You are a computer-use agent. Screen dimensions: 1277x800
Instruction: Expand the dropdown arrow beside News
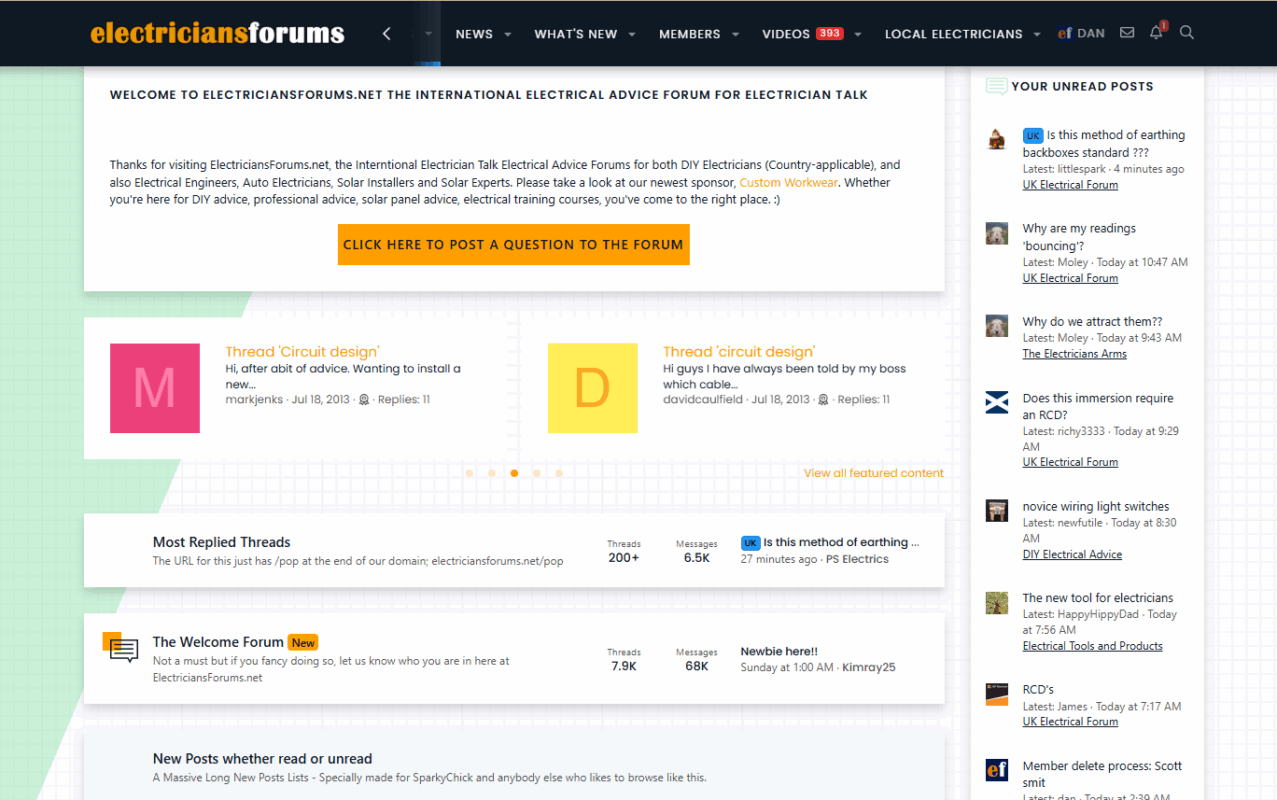[x=508, y=34]
